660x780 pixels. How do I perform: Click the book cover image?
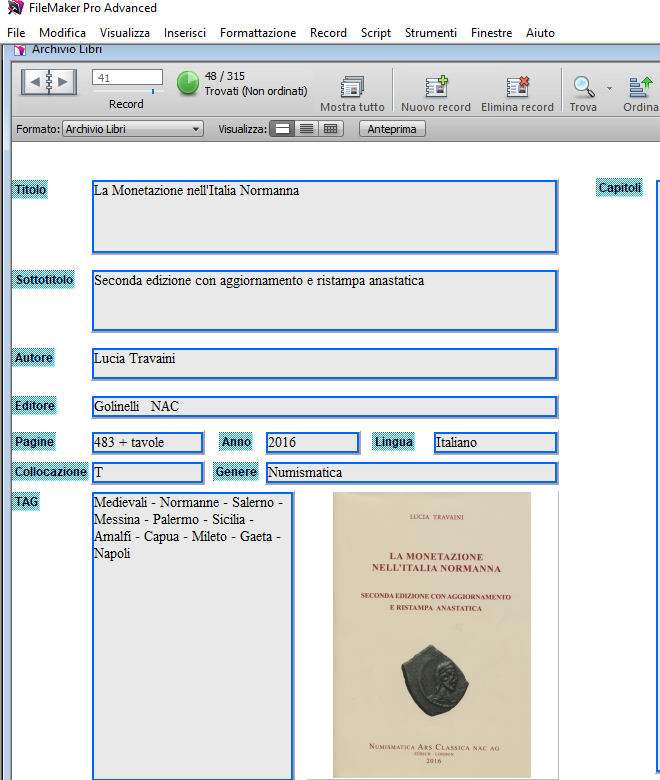(432, 635)
